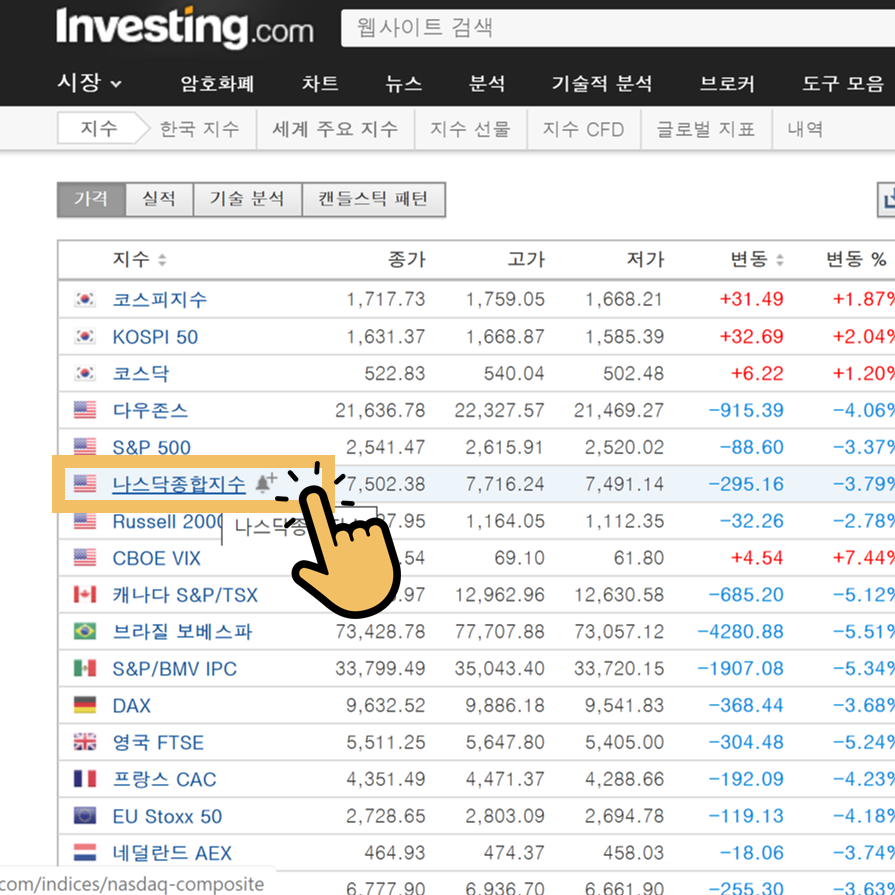Click CBOE VIX change value +4.54
The height and width of the screenshot is (895, 895).
(x=757, y=558)
